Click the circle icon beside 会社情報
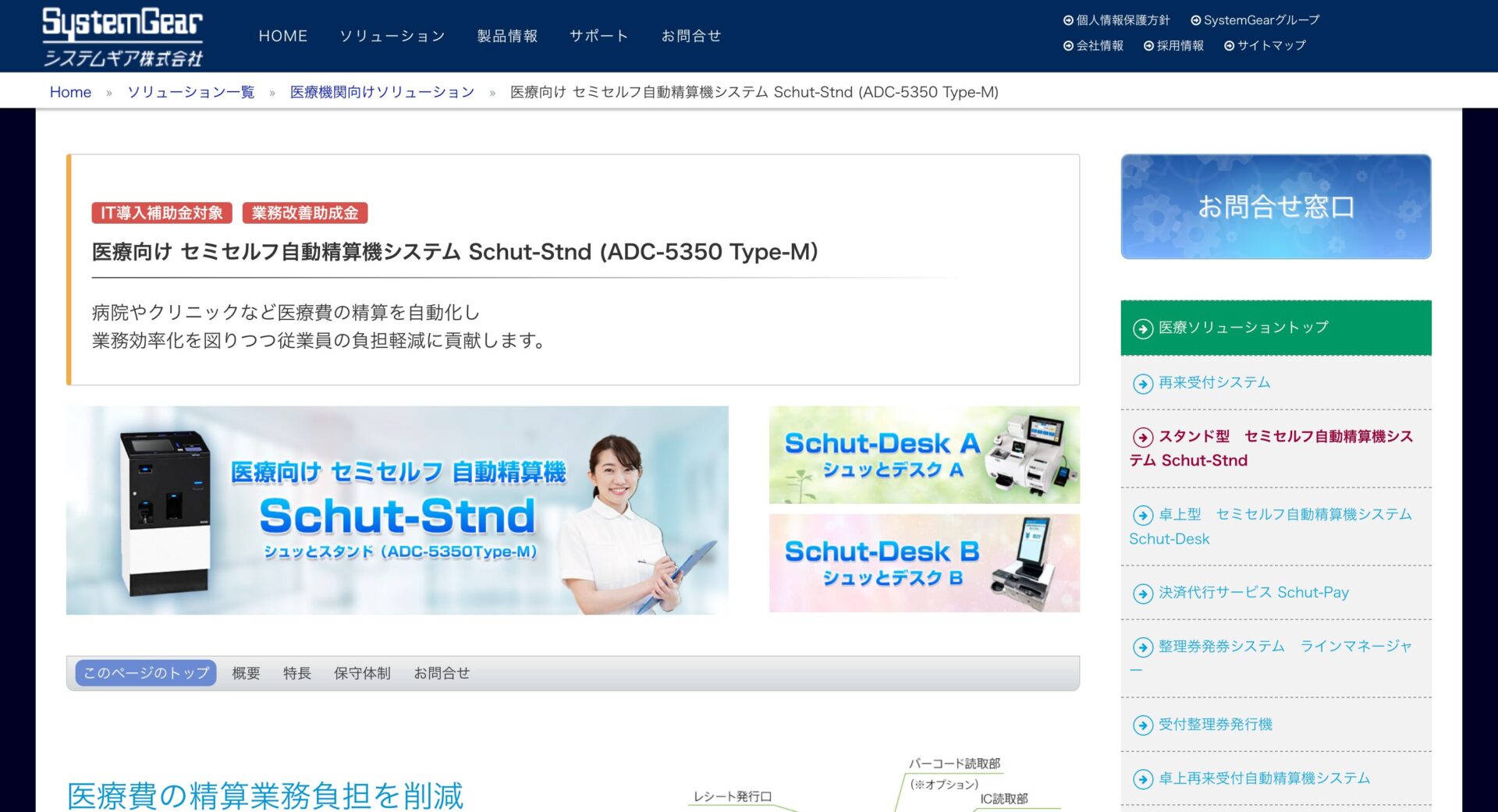Screen dimensions: 1498x812 tap(1068, 46)
